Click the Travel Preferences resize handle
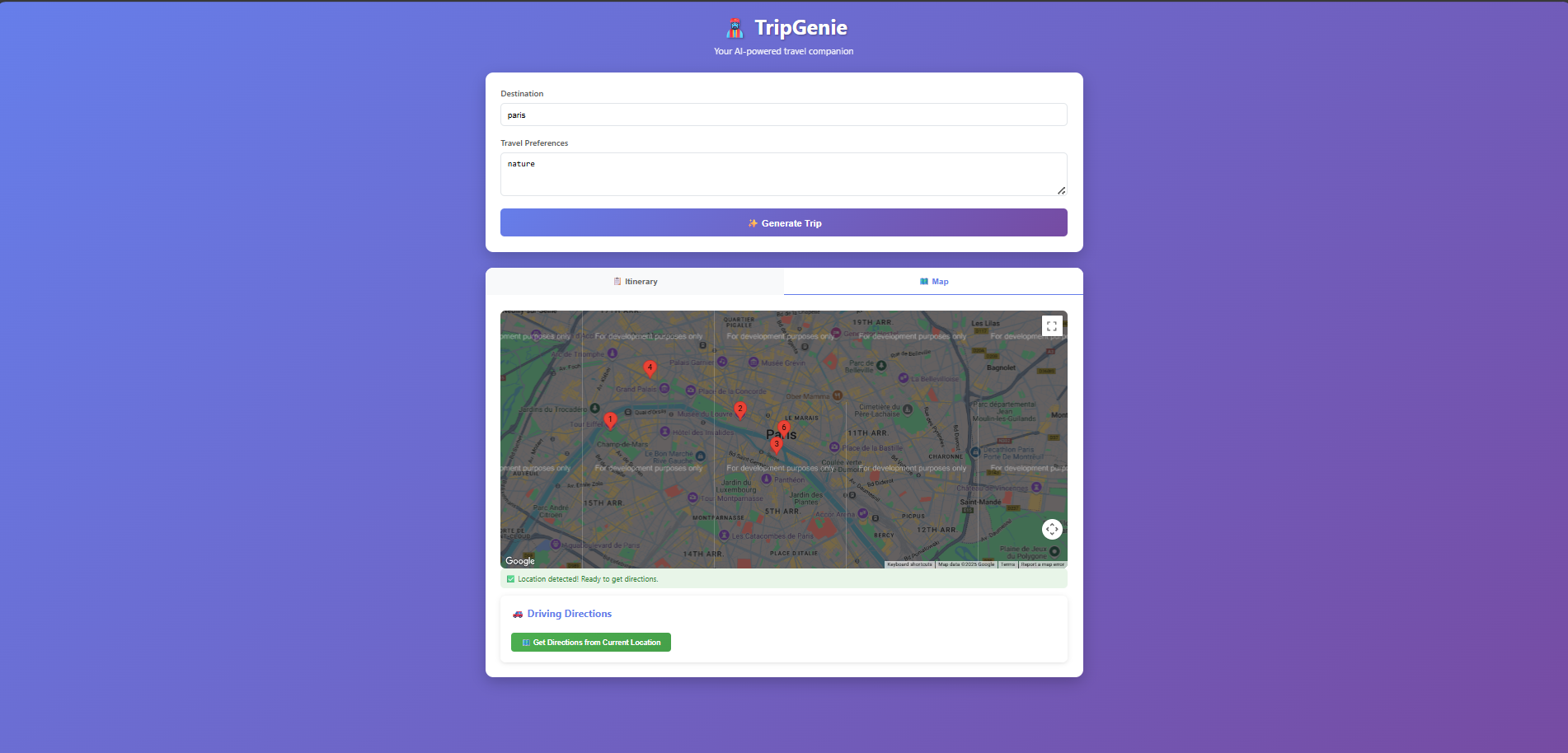 [x=1062, y=190]
